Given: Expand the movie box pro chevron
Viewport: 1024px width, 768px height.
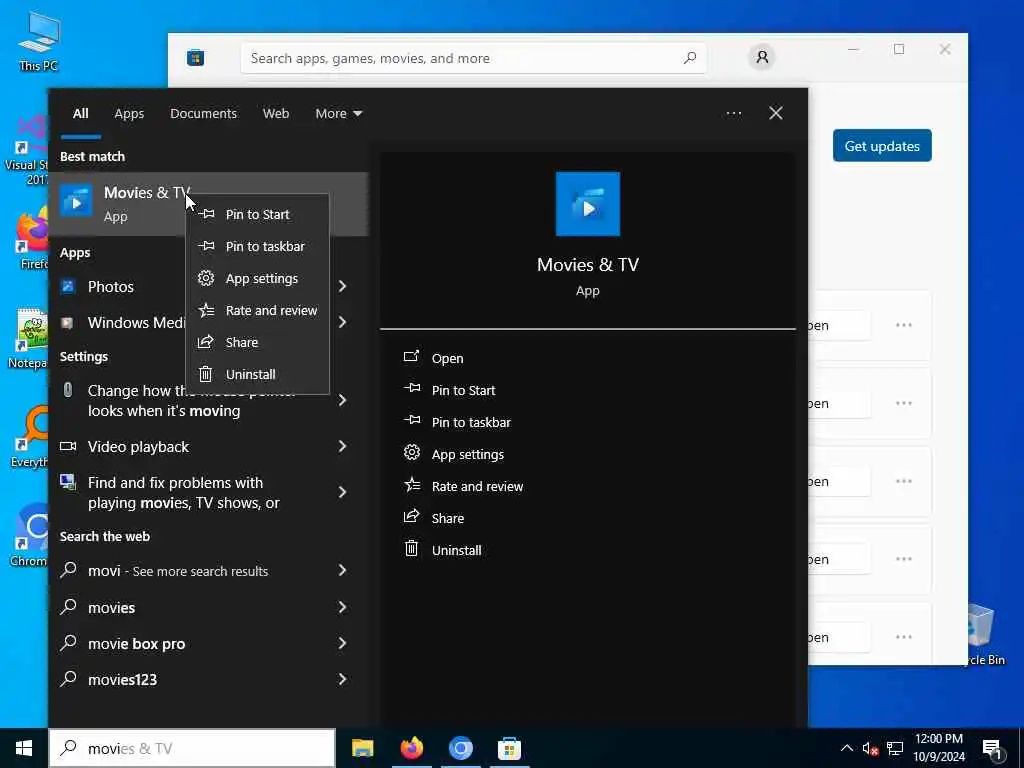Looking at the screenshot, I should pos(342,643).
